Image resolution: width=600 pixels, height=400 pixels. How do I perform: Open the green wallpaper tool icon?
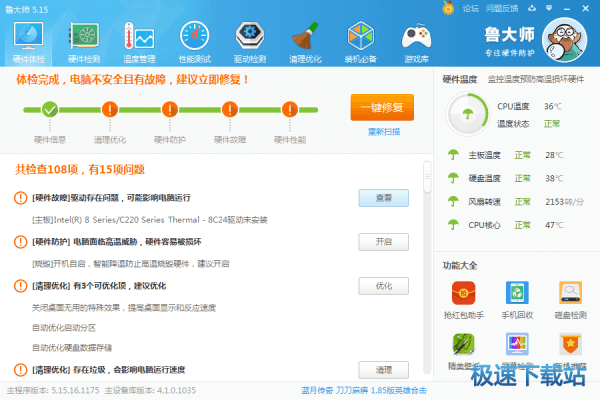click(463, 344)
